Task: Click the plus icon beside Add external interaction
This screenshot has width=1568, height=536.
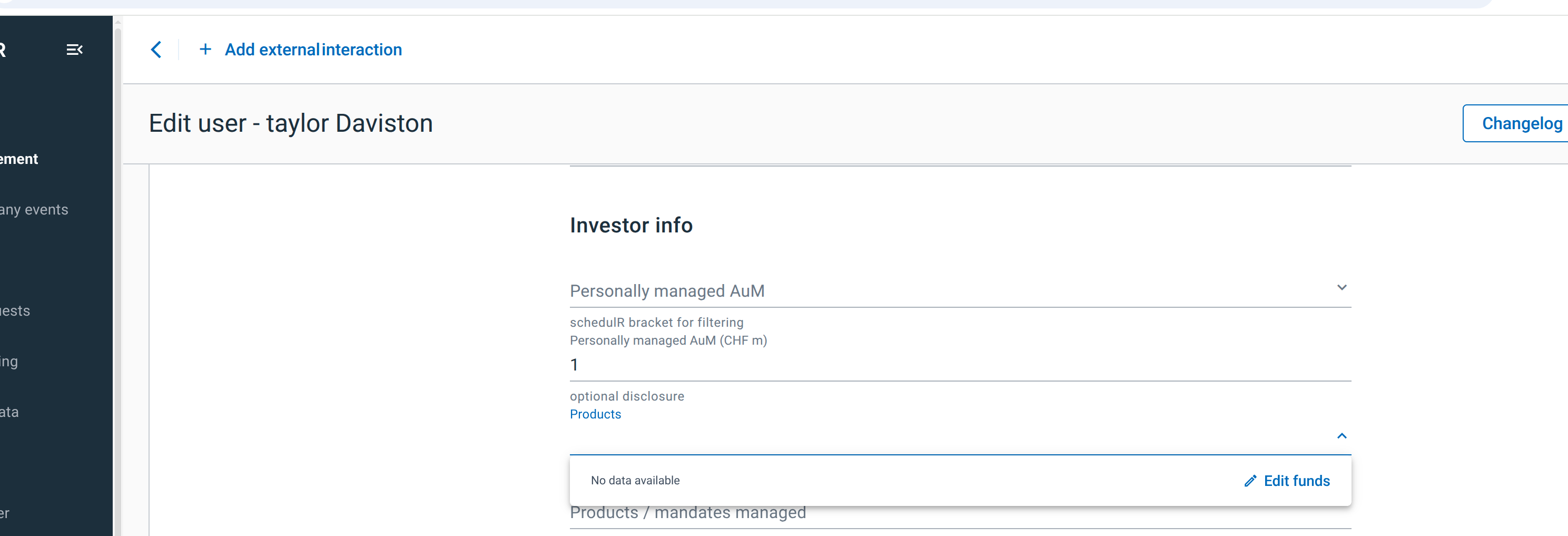Action: tap(205, 50)
